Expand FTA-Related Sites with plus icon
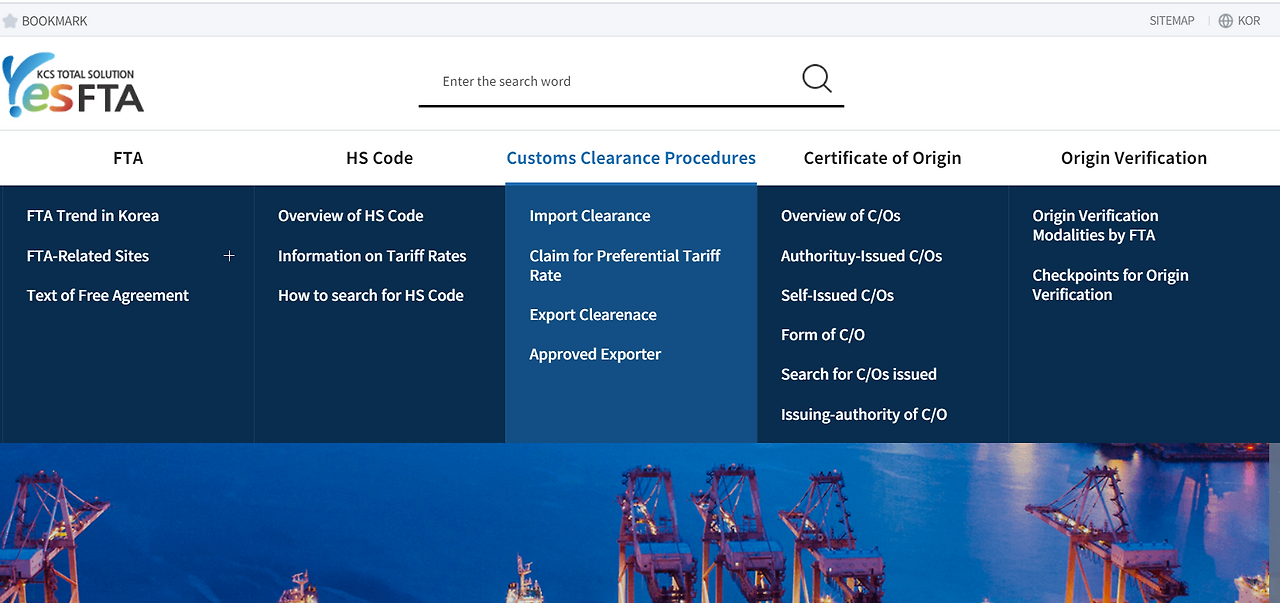This screenshot has height=603, width=1280. (x=229, y=256)
